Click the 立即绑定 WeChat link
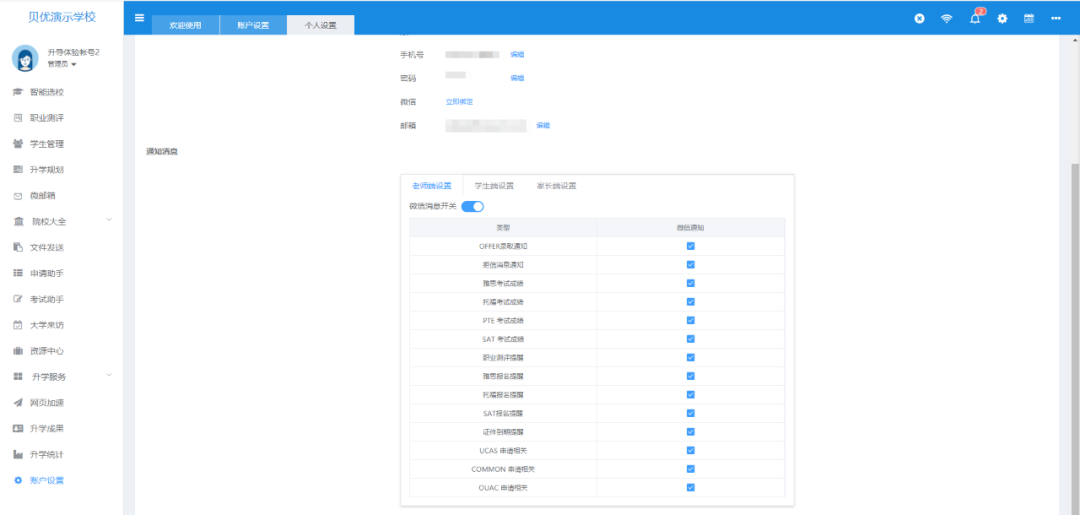 (459, 102)
